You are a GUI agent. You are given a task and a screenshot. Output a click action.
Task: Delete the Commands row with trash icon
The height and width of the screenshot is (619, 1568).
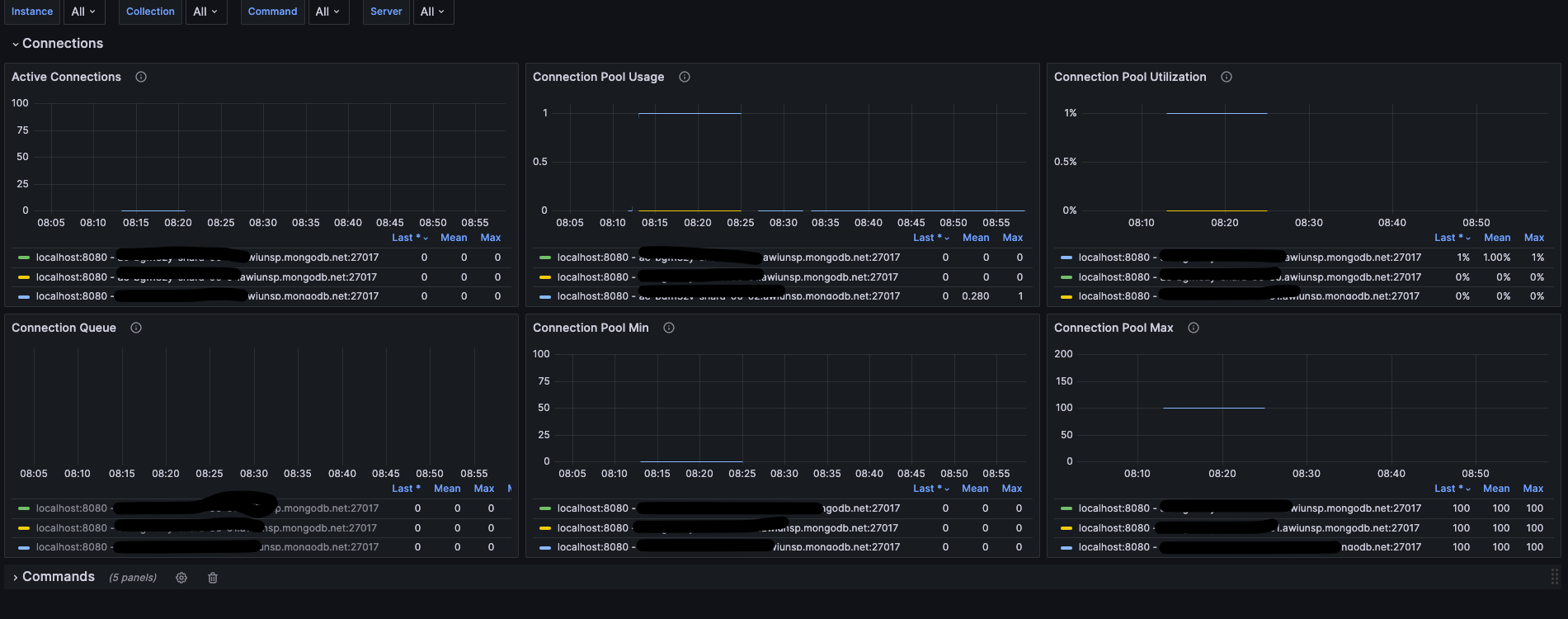[213, 578]
